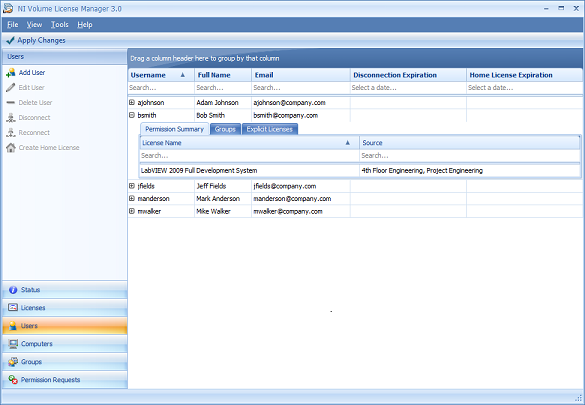The height and width of the screenshot is (405, 585).
Task: Click Disconnection Expiration date filter field
Action: [408, 88]
